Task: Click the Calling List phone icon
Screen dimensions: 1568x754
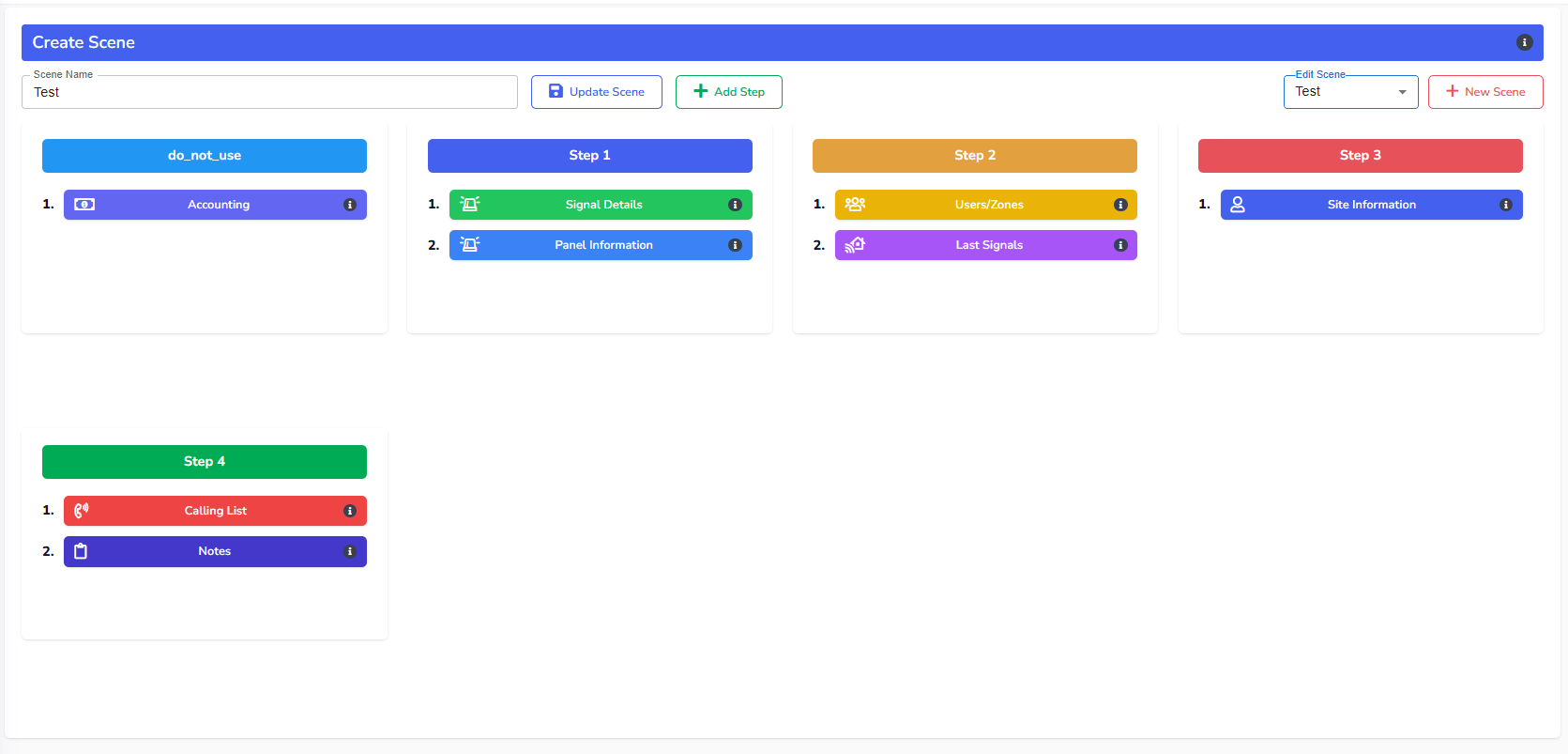Action: coord(82,511)
